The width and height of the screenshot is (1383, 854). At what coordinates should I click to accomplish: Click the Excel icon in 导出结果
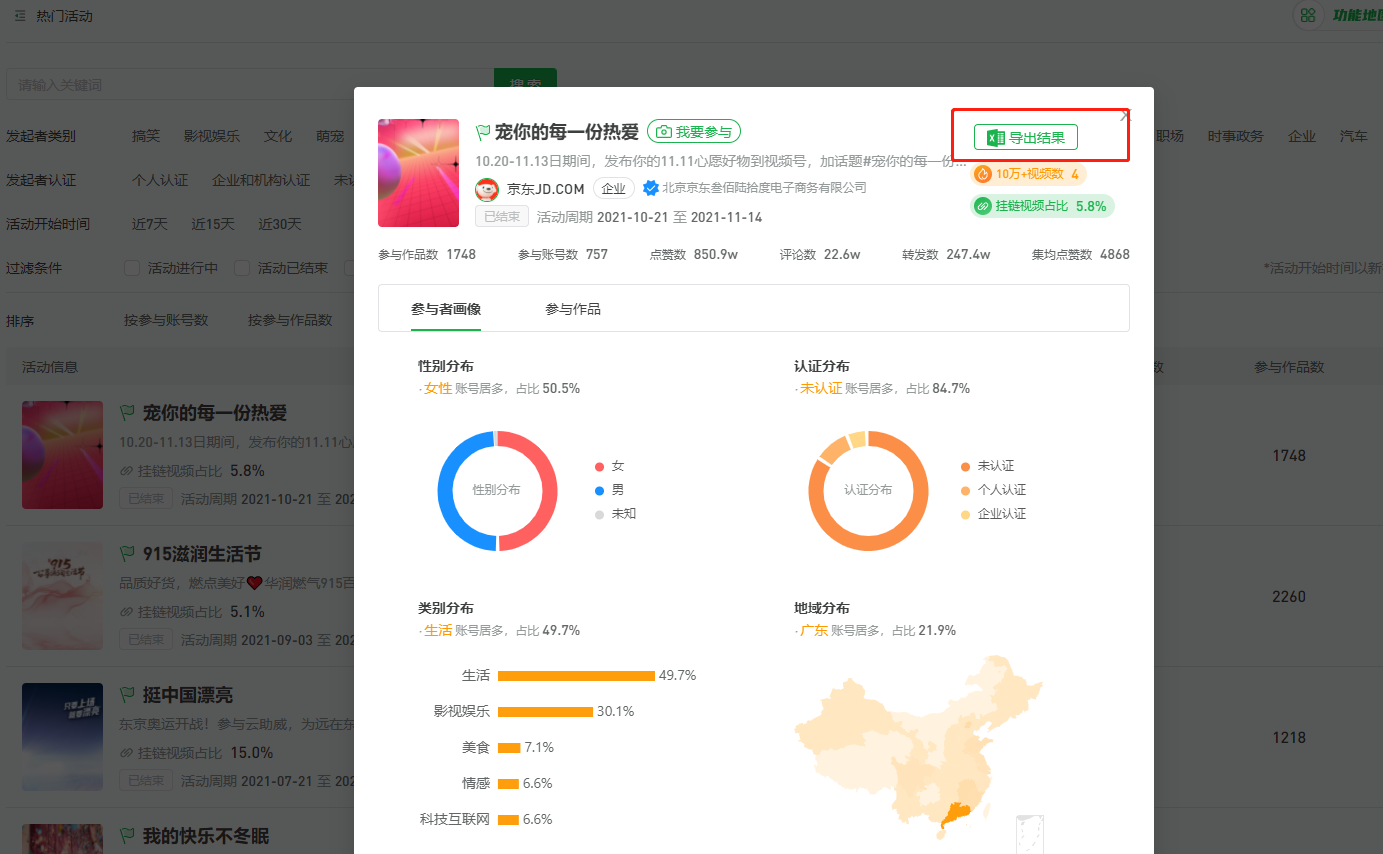pyautogui.click(x=995, y=138)
